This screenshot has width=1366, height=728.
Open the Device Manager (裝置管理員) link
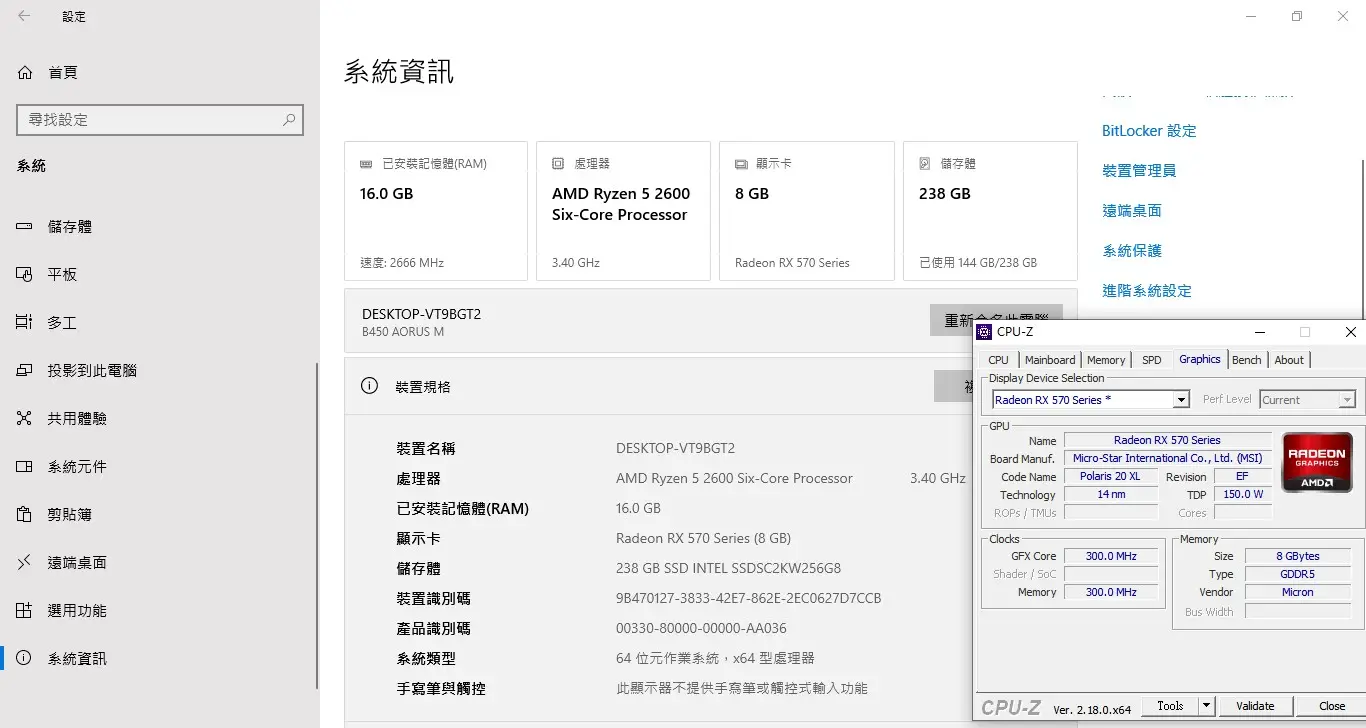point(1139,171)
